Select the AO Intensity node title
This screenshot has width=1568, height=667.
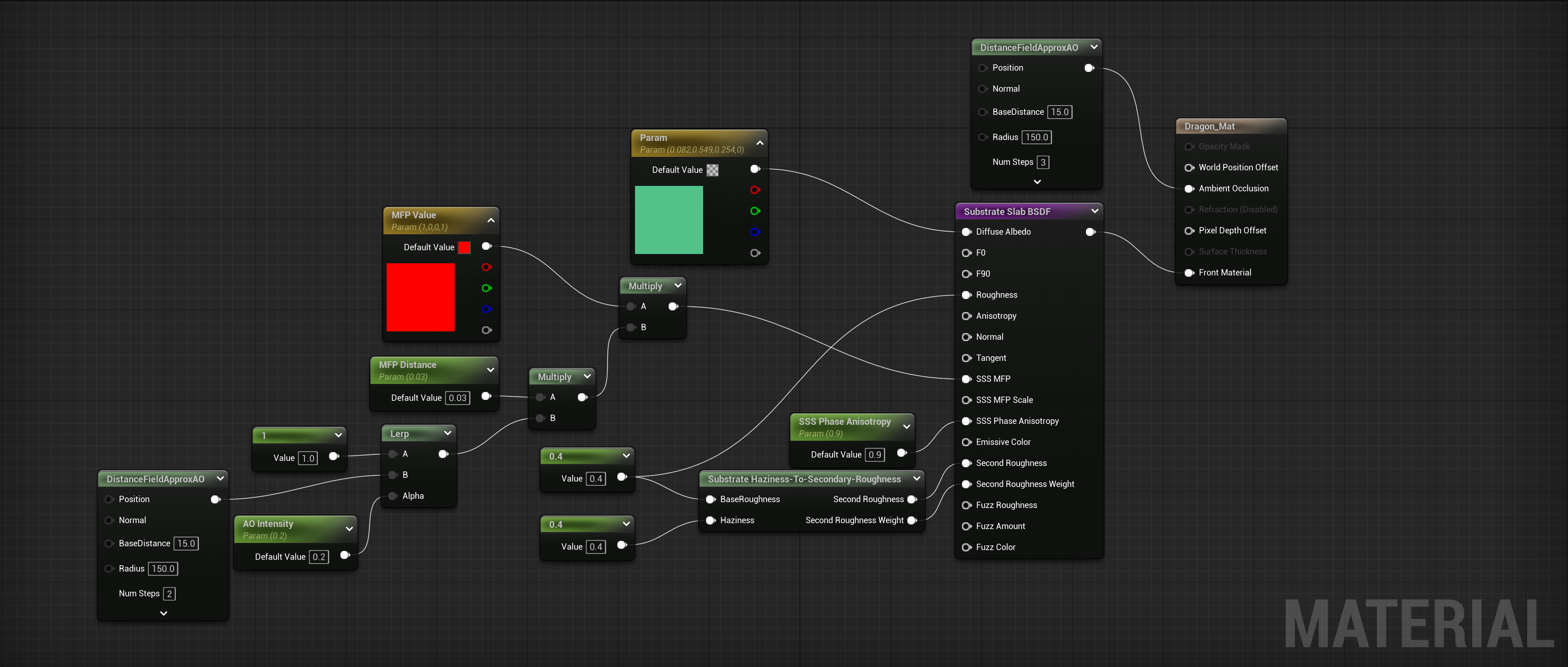click(x=268, y=524)
